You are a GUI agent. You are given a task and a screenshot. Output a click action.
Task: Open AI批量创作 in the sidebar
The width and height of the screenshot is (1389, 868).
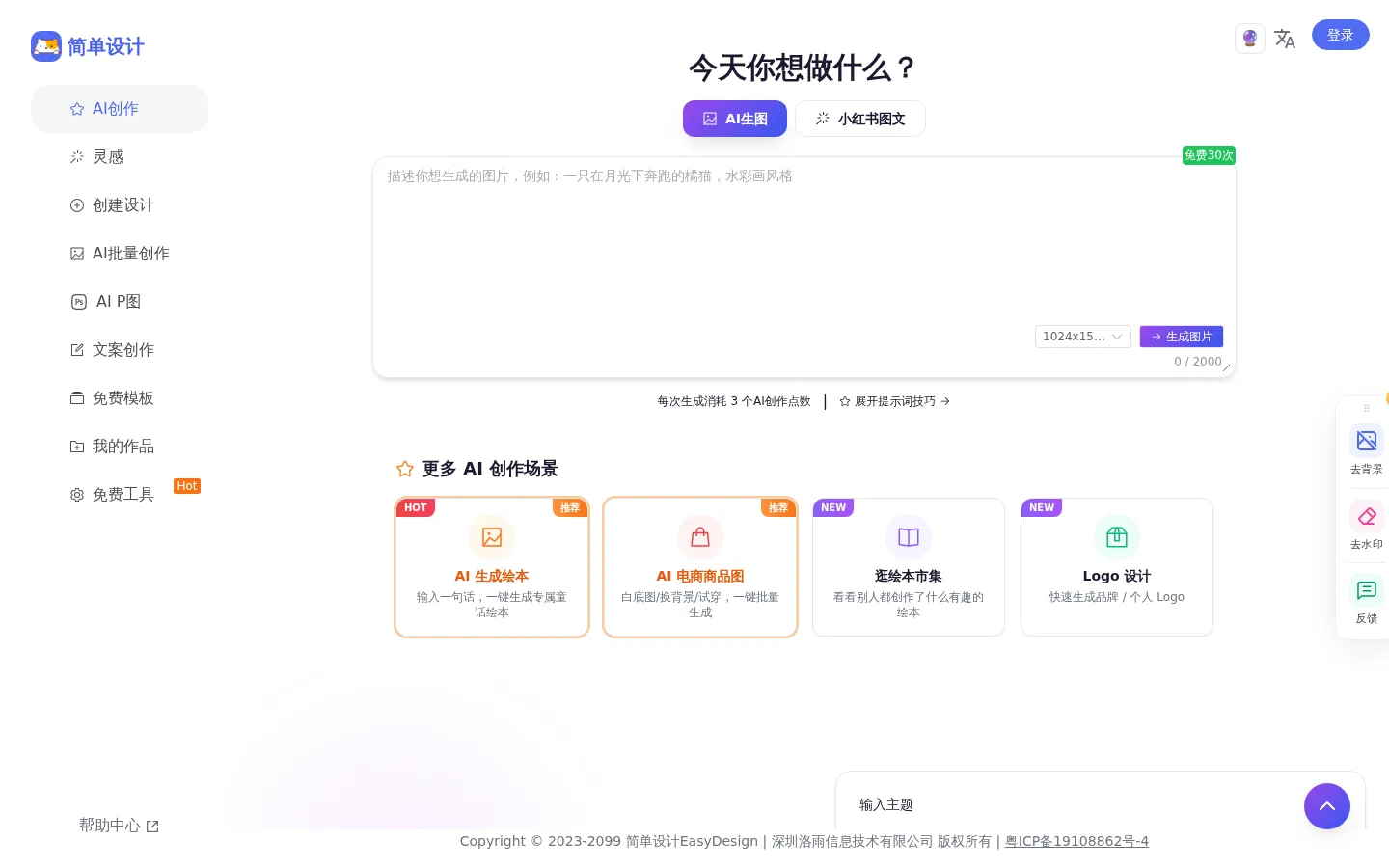pos(120,254)
